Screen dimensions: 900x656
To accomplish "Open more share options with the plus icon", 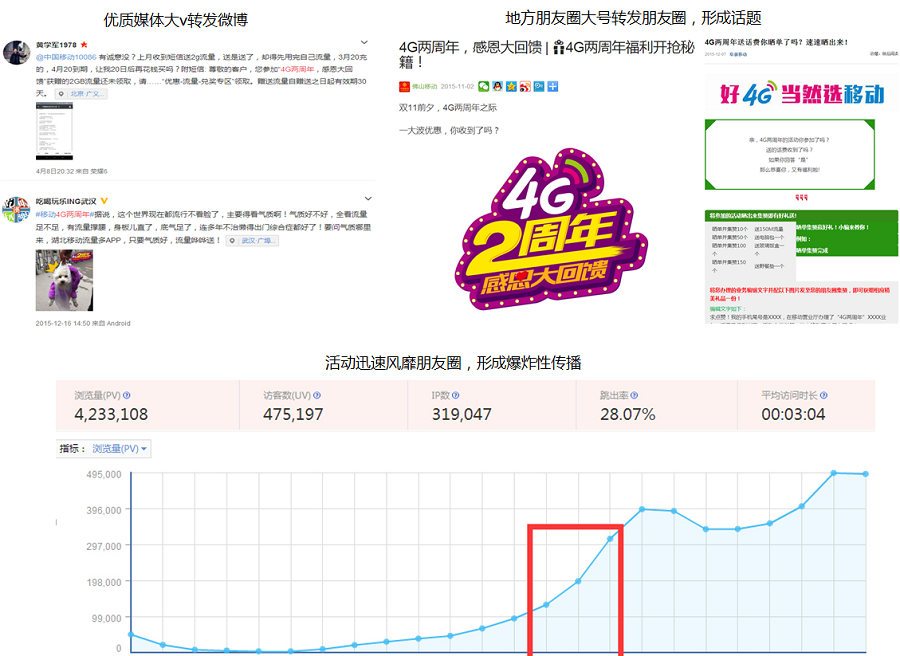I will [x=553, y=87].
